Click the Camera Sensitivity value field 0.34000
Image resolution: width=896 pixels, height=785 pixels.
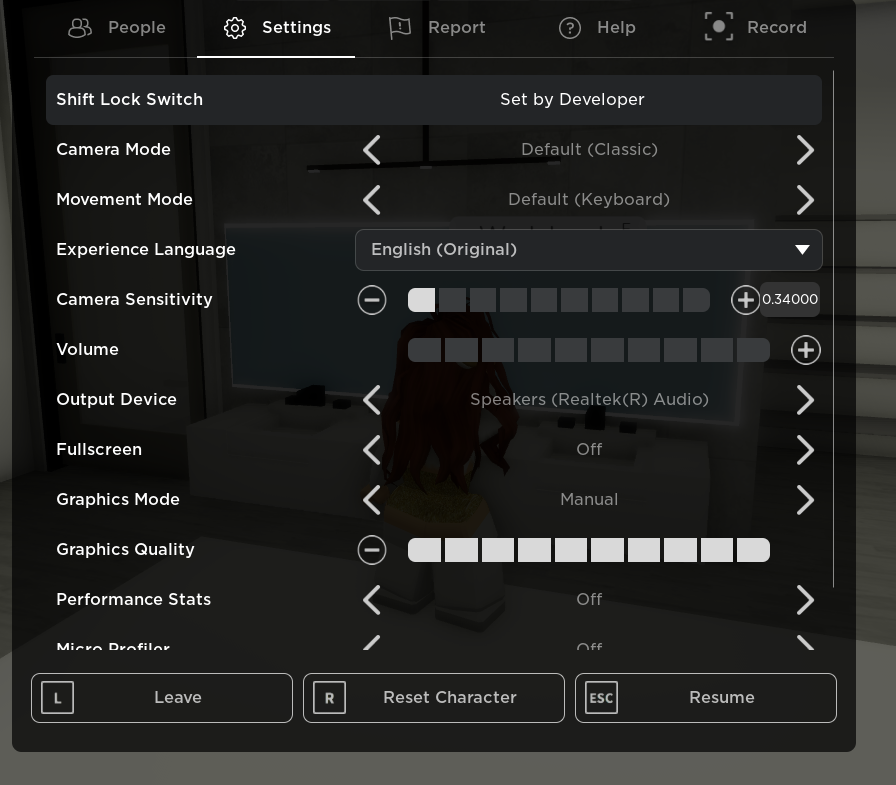pos(790,299)
